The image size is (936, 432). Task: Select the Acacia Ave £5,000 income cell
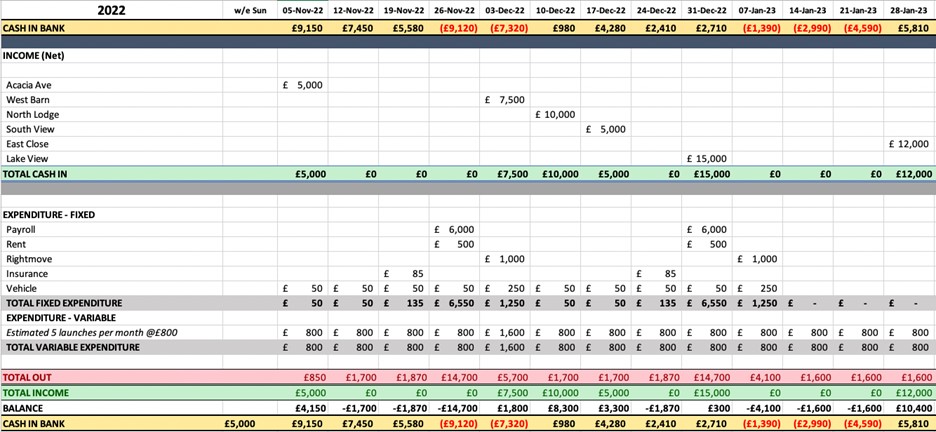pos(303,85)
